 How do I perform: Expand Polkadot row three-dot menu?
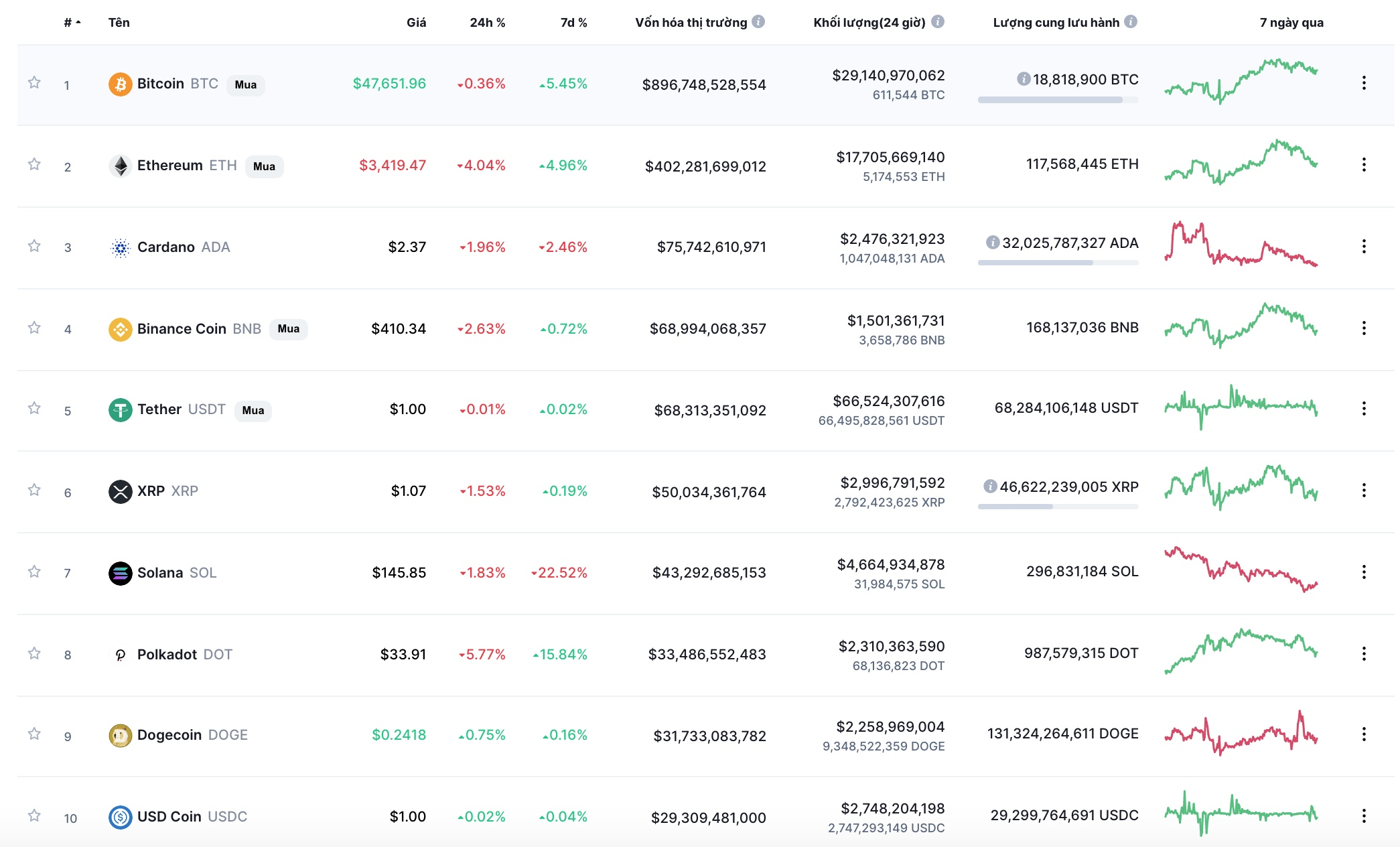(1364, 654)
